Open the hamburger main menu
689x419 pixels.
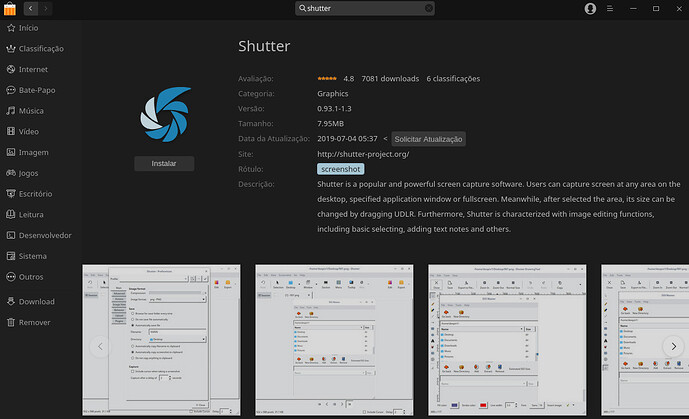coord(610,8)
